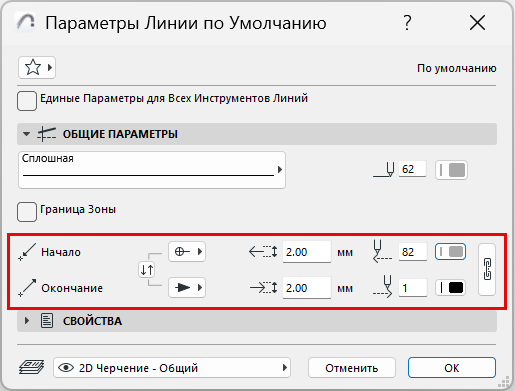Collapse the ОБЩИЕ ПАРАМЕТРЫ section
Viewport: 515px width, 391px height.
26,134
